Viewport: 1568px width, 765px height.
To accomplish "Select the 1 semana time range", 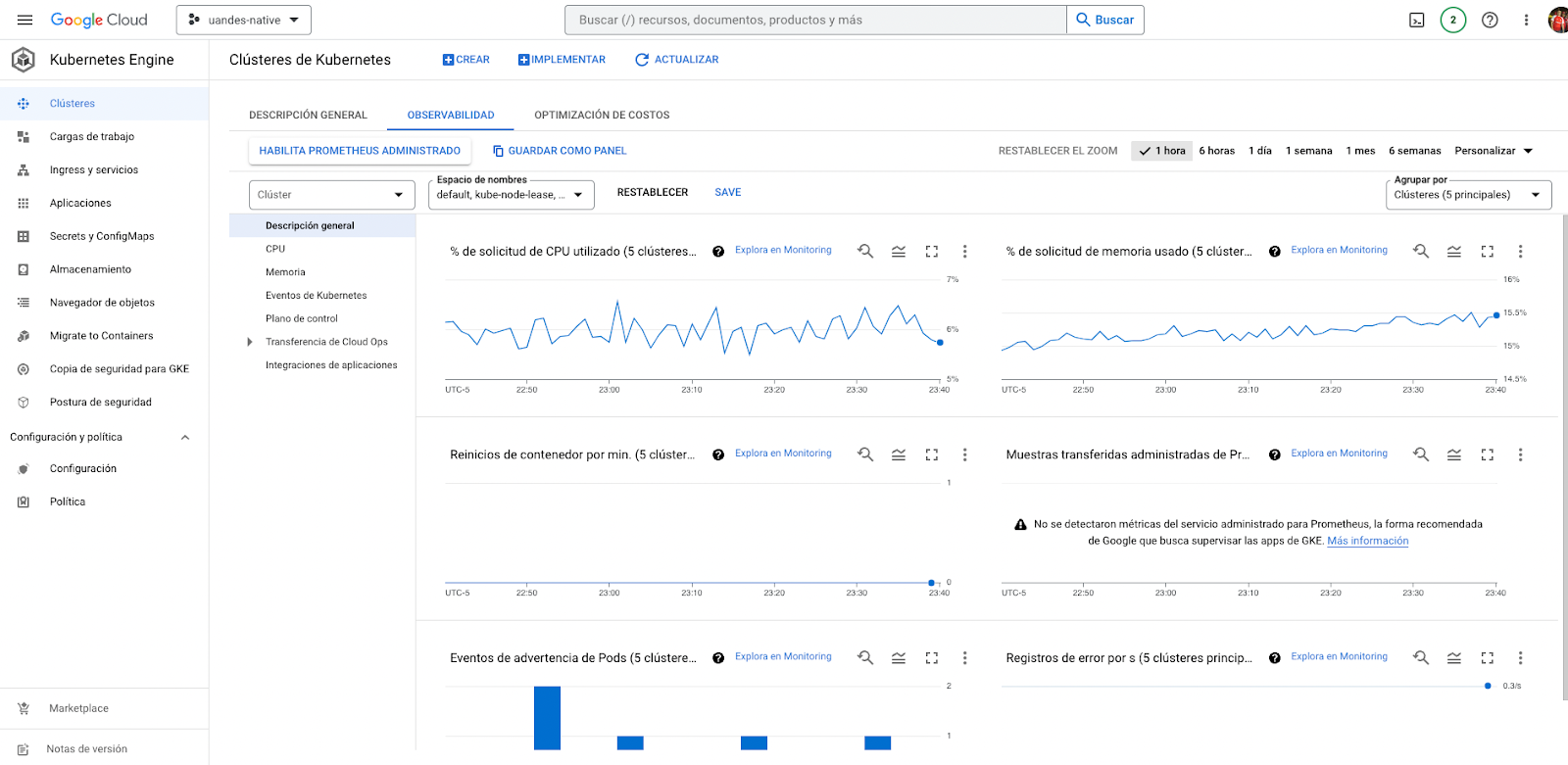I will [x=1309, y=151].
